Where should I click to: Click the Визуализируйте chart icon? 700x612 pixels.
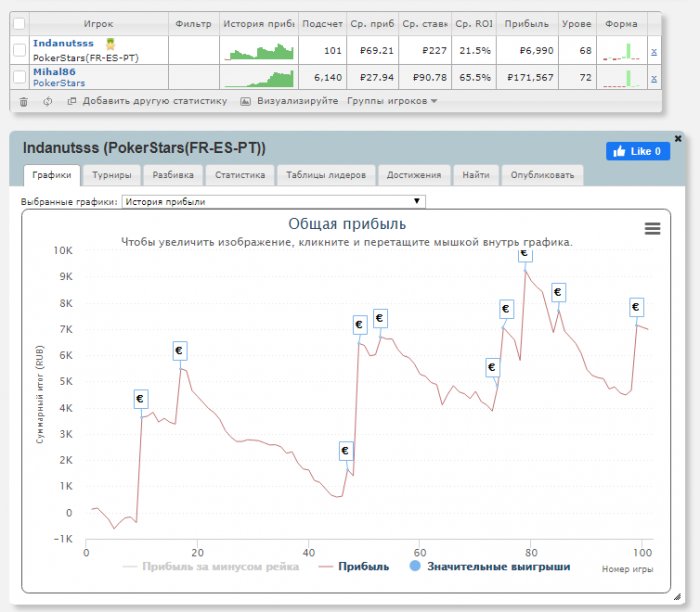(x=247, y=101)
